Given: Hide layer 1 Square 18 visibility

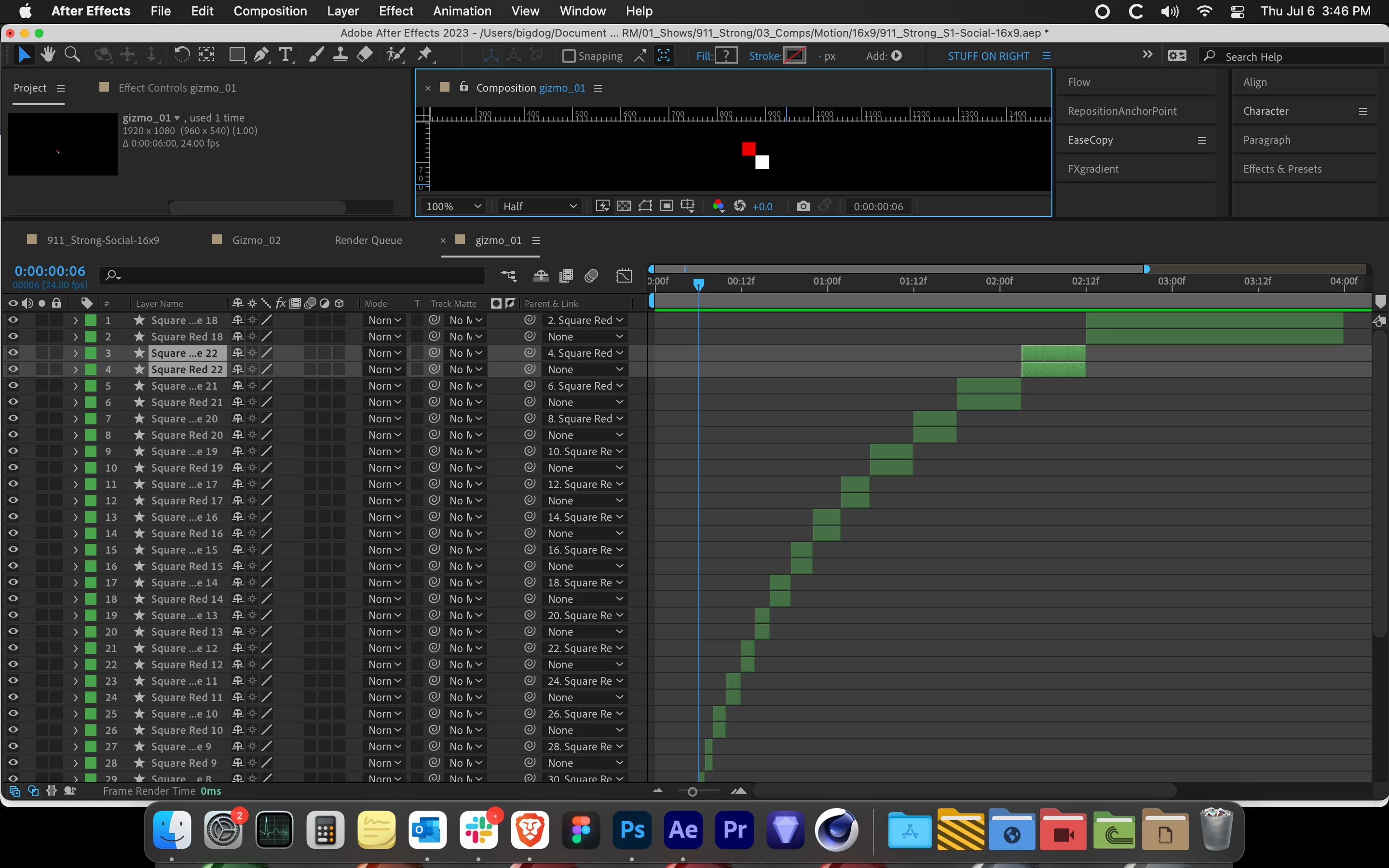Looking at the screenshot, I should point(13,320).
